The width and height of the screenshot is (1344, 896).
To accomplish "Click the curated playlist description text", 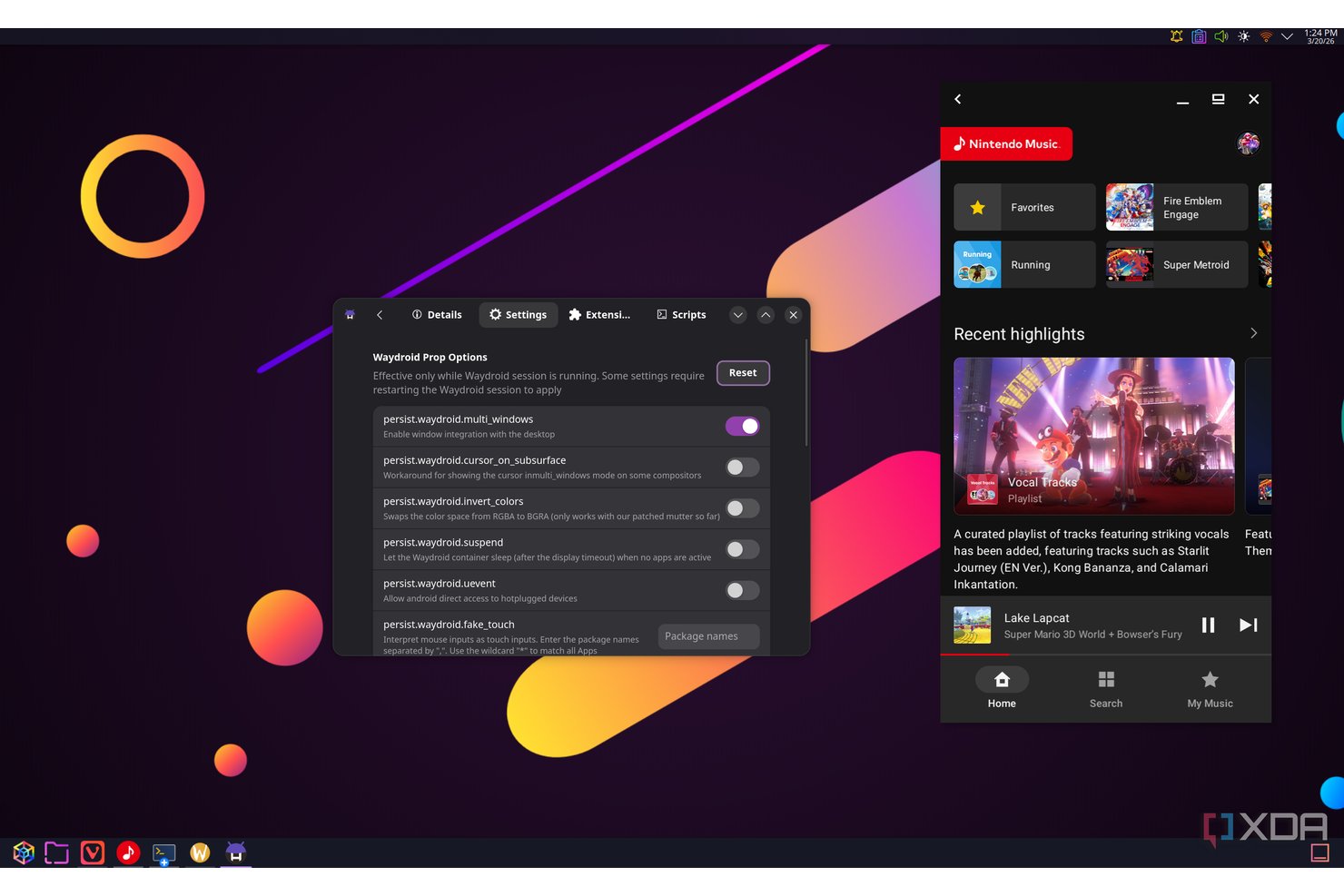I will tap(1092, 559).
